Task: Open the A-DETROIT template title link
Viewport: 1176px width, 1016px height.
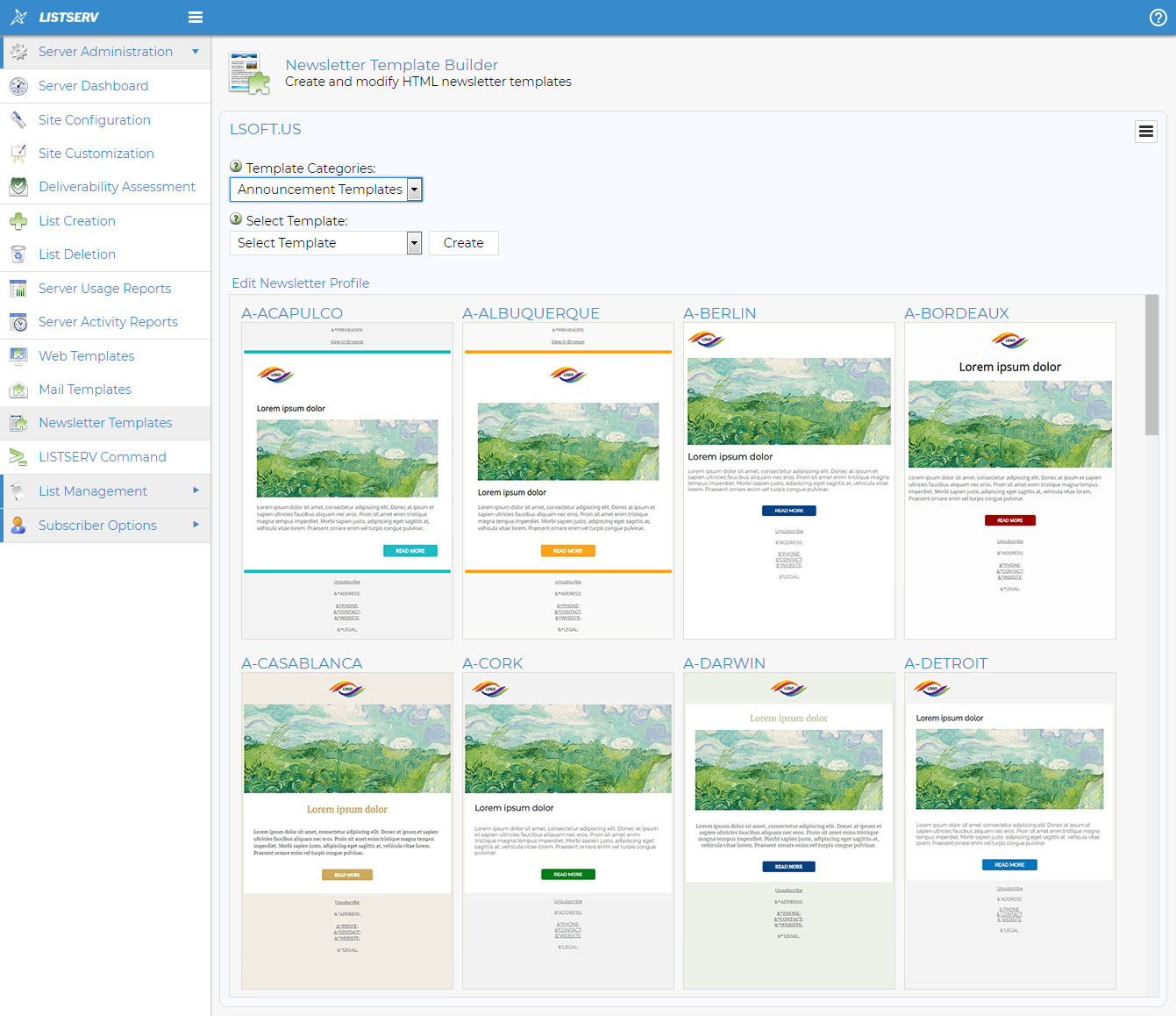Action: point(946,663)
